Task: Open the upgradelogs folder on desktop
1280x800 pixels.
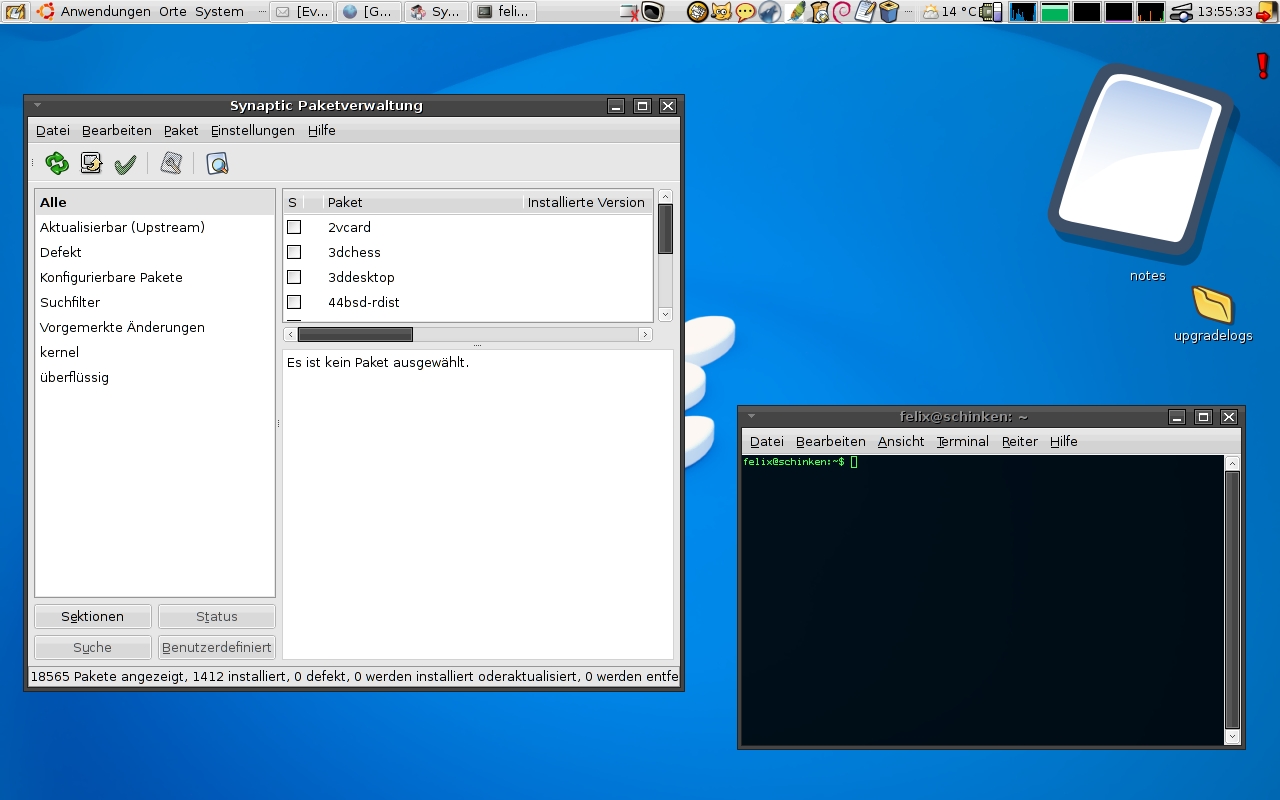Action: 1213,313
